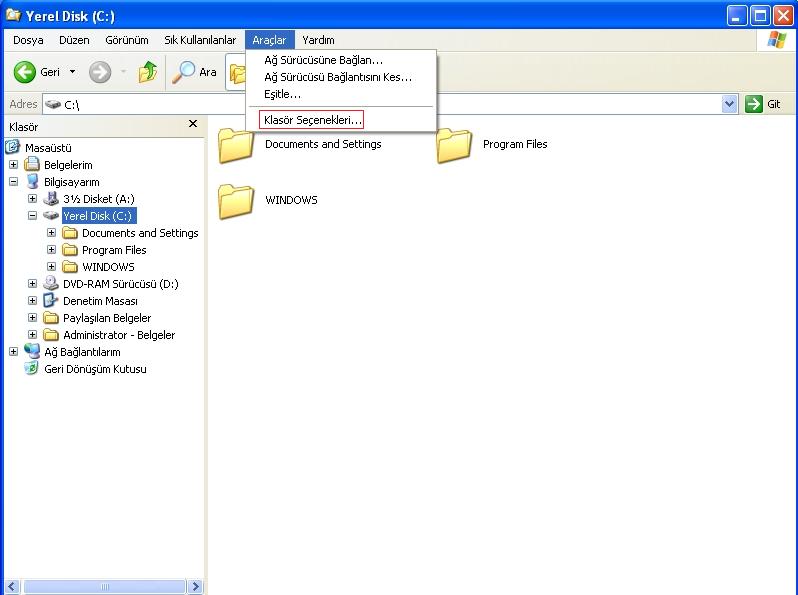Open the Sık Kullanılanlar menu
The height and width of the screenshot is (595, 798).
(200, 40)
